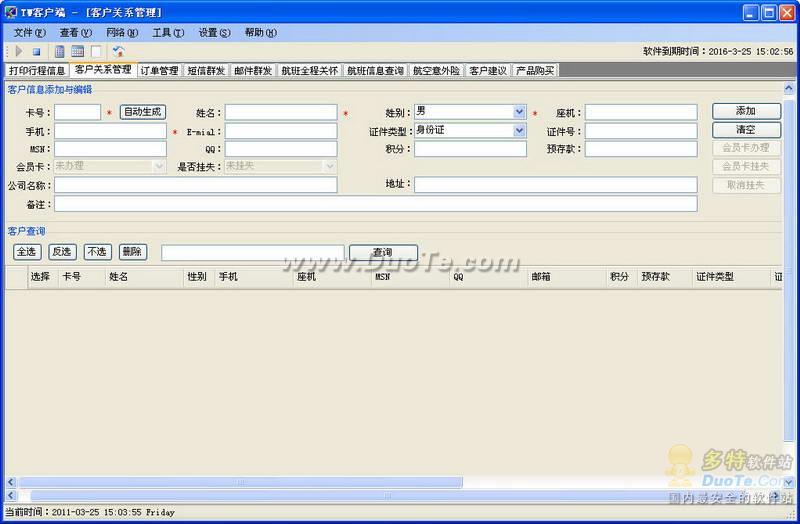Switch to the 订单管理 tab
The height and width of the screenshot is (524, 800).
pyautogui.click(x=159, y=70)
